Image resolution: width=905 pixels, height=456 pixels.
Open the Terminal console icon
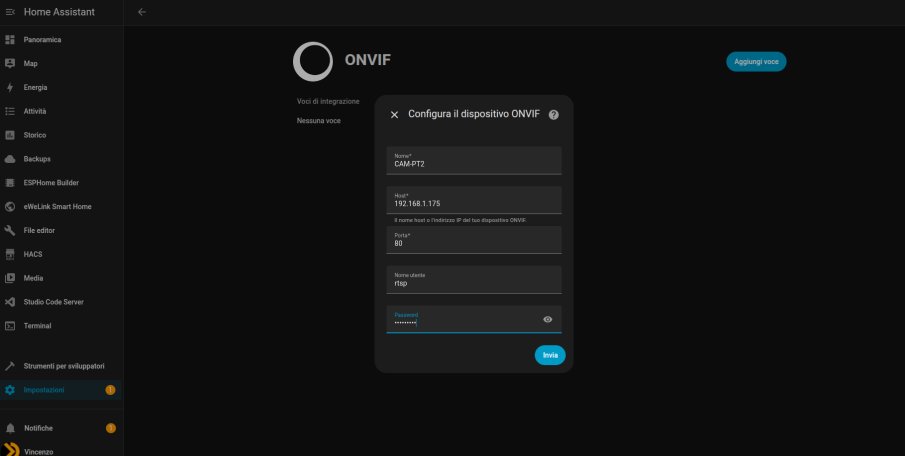tap(10, 326)
